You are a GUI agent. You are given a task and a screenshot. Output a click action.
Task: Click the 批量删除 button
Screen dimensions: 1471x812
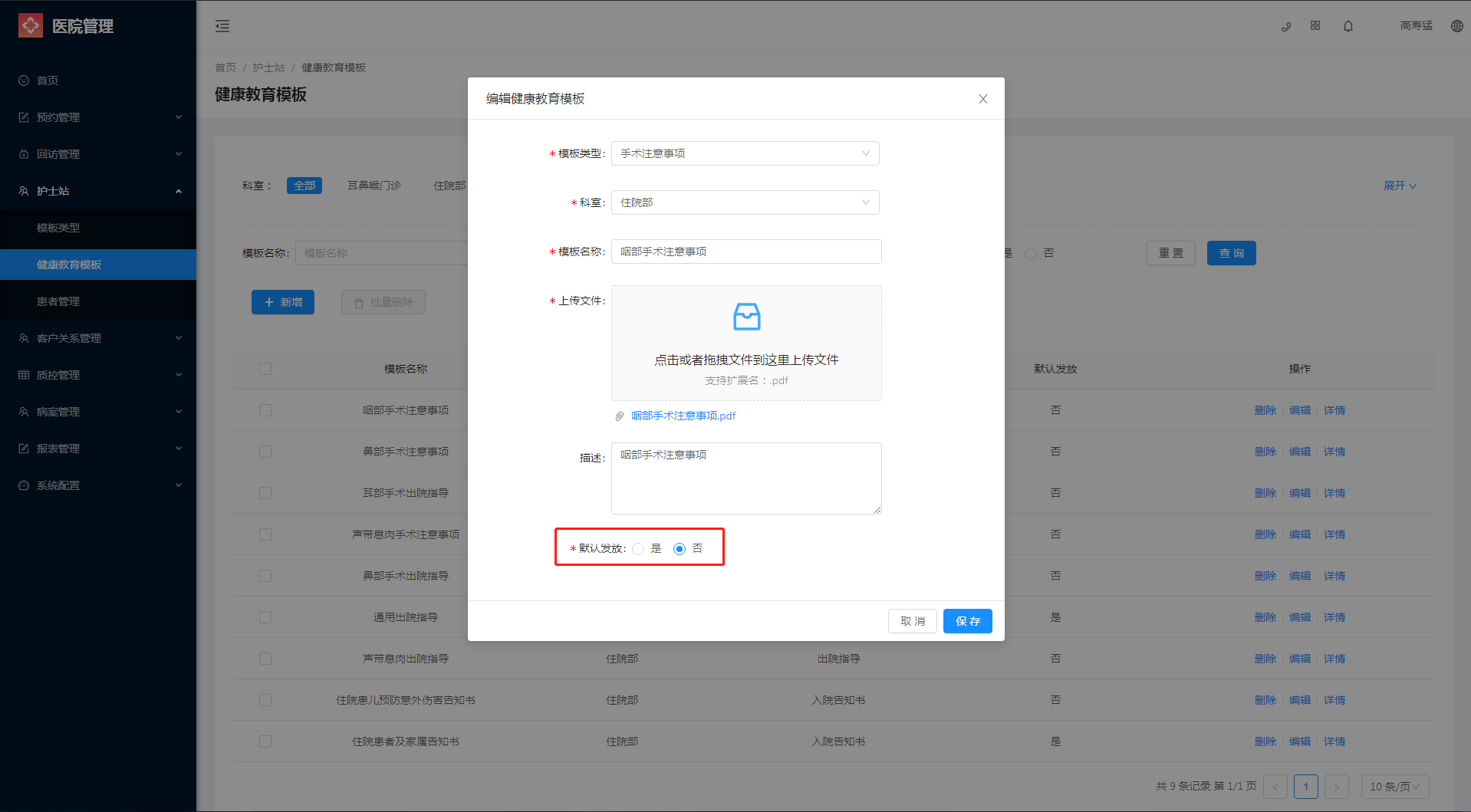click(x=383, y=302)
